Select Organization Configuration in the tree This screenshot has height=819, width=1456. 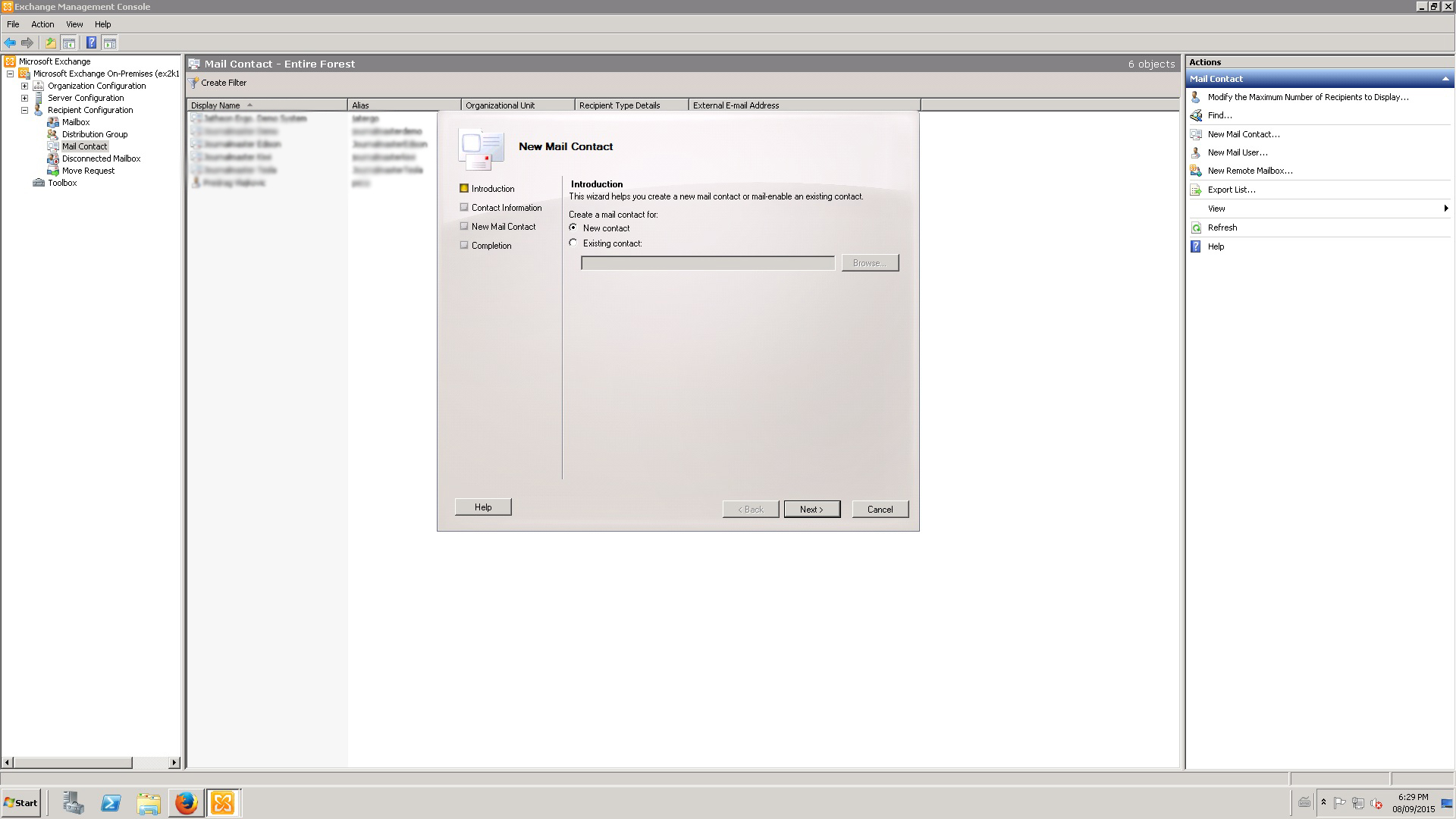(x=96, y=86)
